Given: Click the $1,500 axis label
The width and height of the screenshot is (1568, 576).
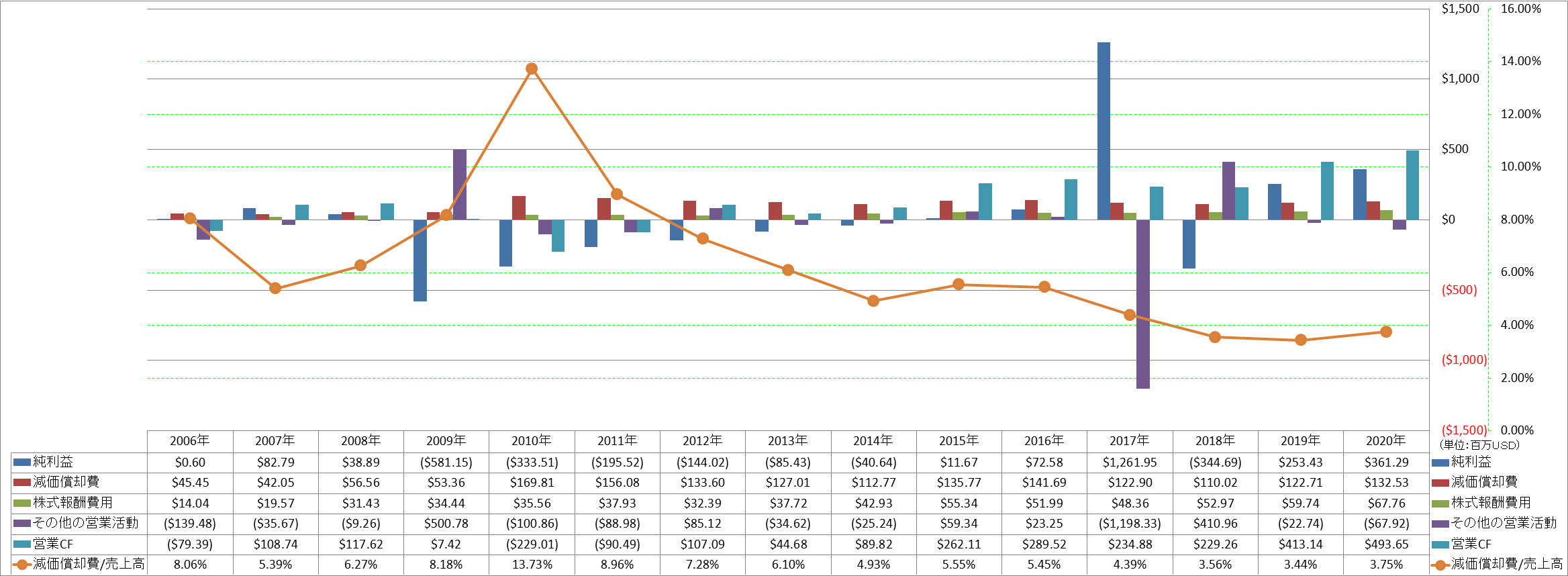Looking at the screenshot, I should [1460, 9].
